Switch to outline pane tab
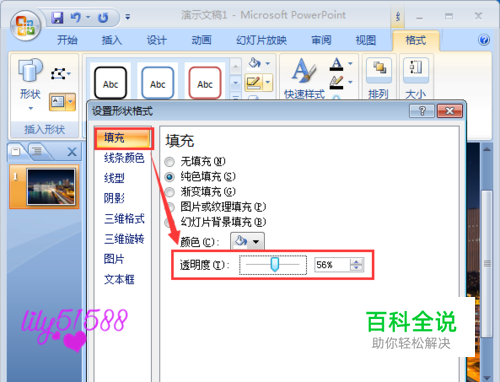 (37, 152)
